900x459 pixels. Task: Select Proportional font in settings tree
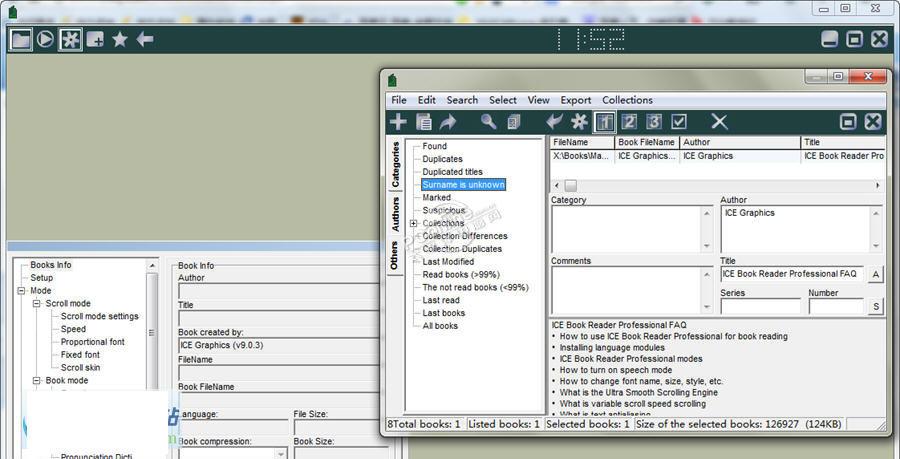click(92, 342)
